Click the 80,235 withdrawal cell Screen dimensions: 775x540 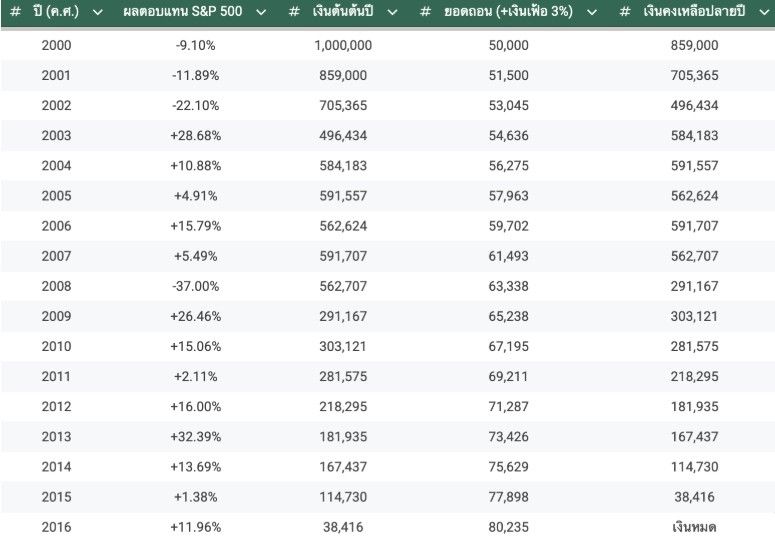[x=510, y=527]
